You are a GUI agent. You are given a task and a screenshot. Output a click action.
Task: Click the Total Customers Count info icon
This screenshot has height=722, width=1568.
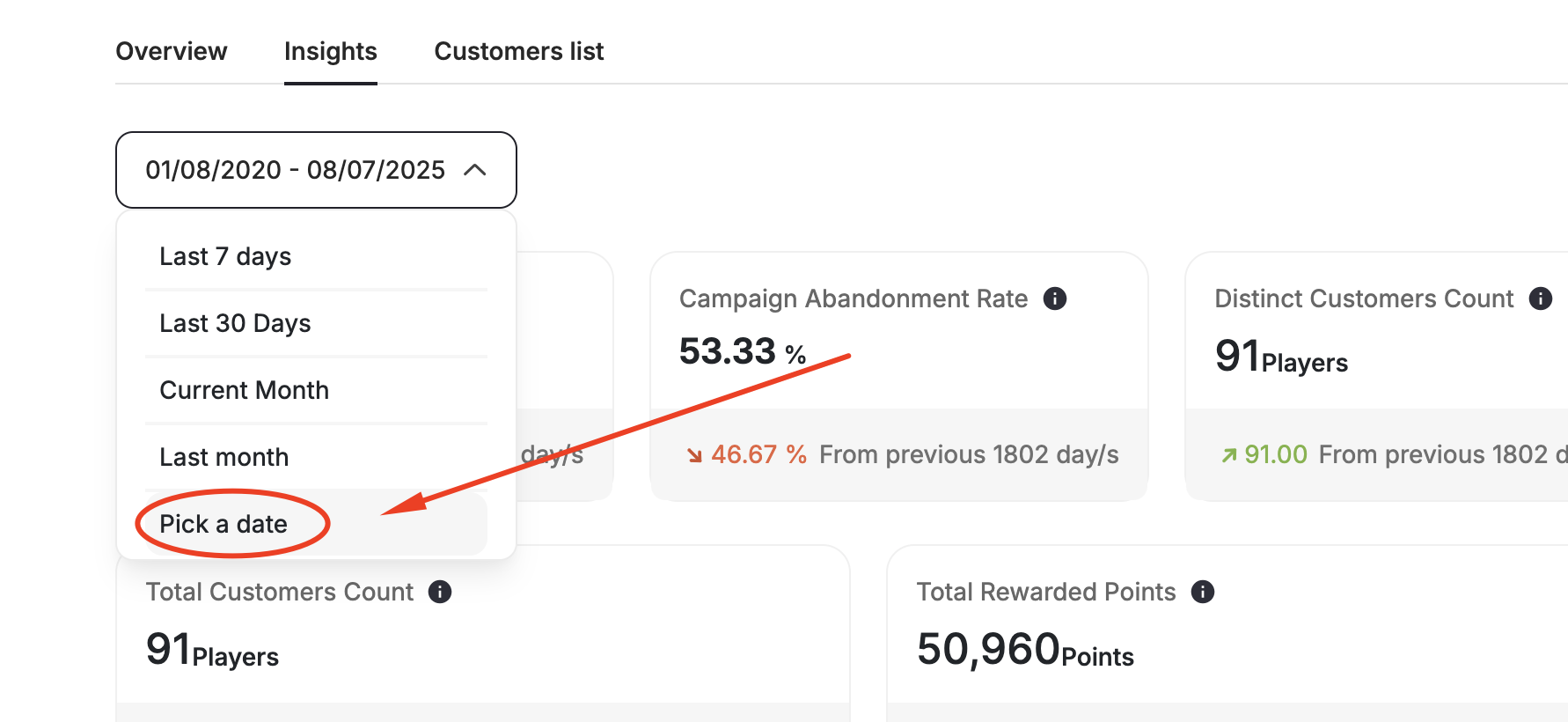point(440,592)
